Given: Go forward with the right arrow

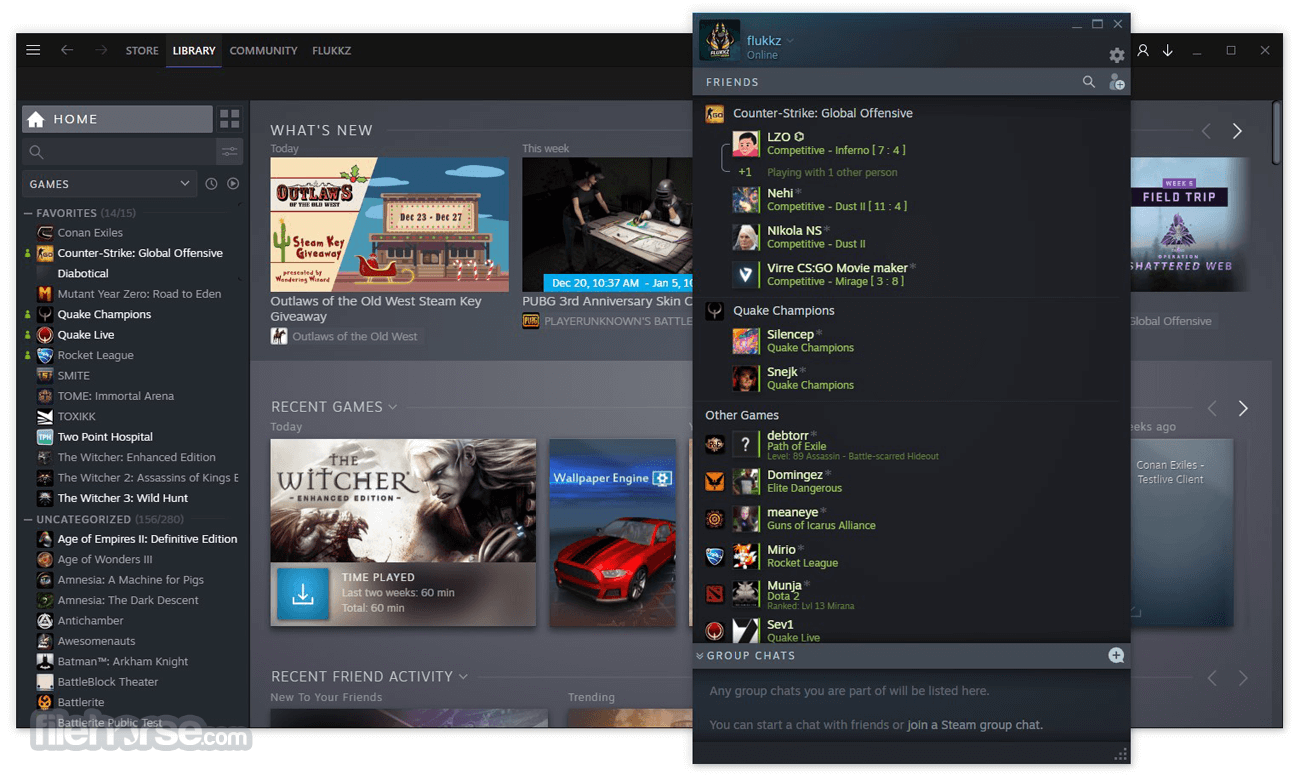Looking at the screenshot, I should (x=101, y=50).
